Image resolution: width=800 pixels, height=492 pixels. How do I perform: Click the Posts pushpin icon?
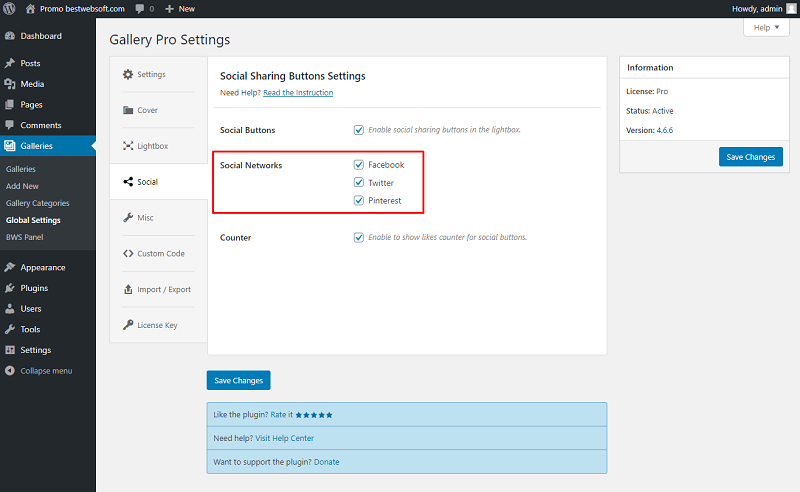pos(10,63)
